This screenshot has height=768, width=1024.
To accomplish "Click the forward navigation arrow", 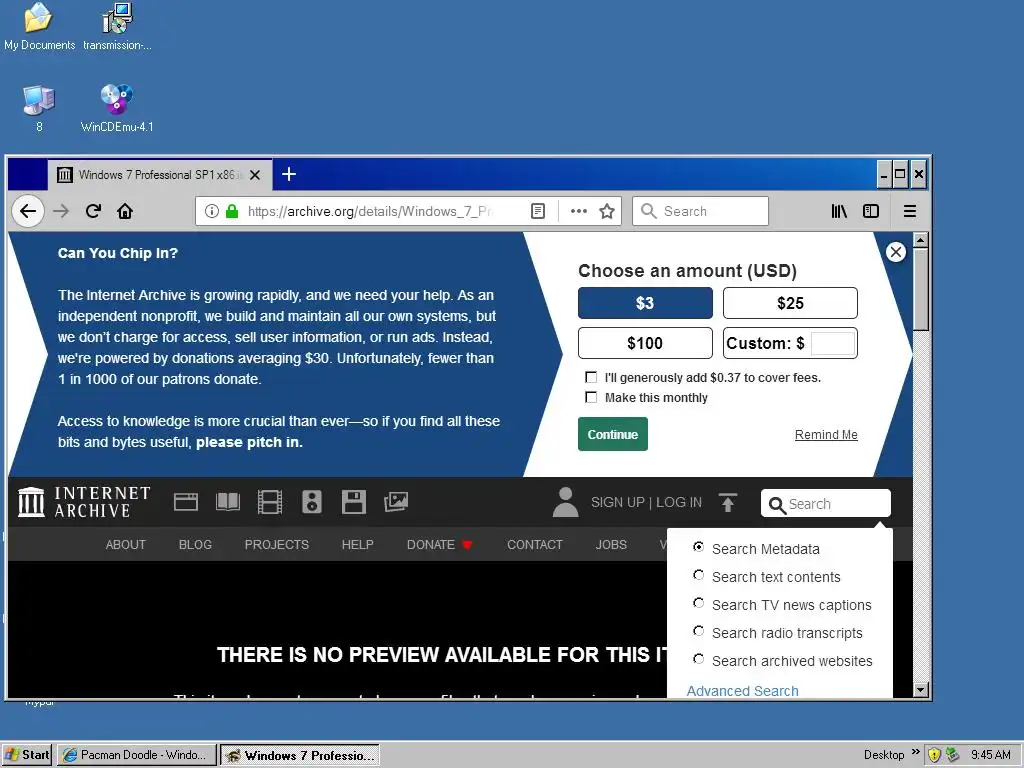I will coord(61,211).
